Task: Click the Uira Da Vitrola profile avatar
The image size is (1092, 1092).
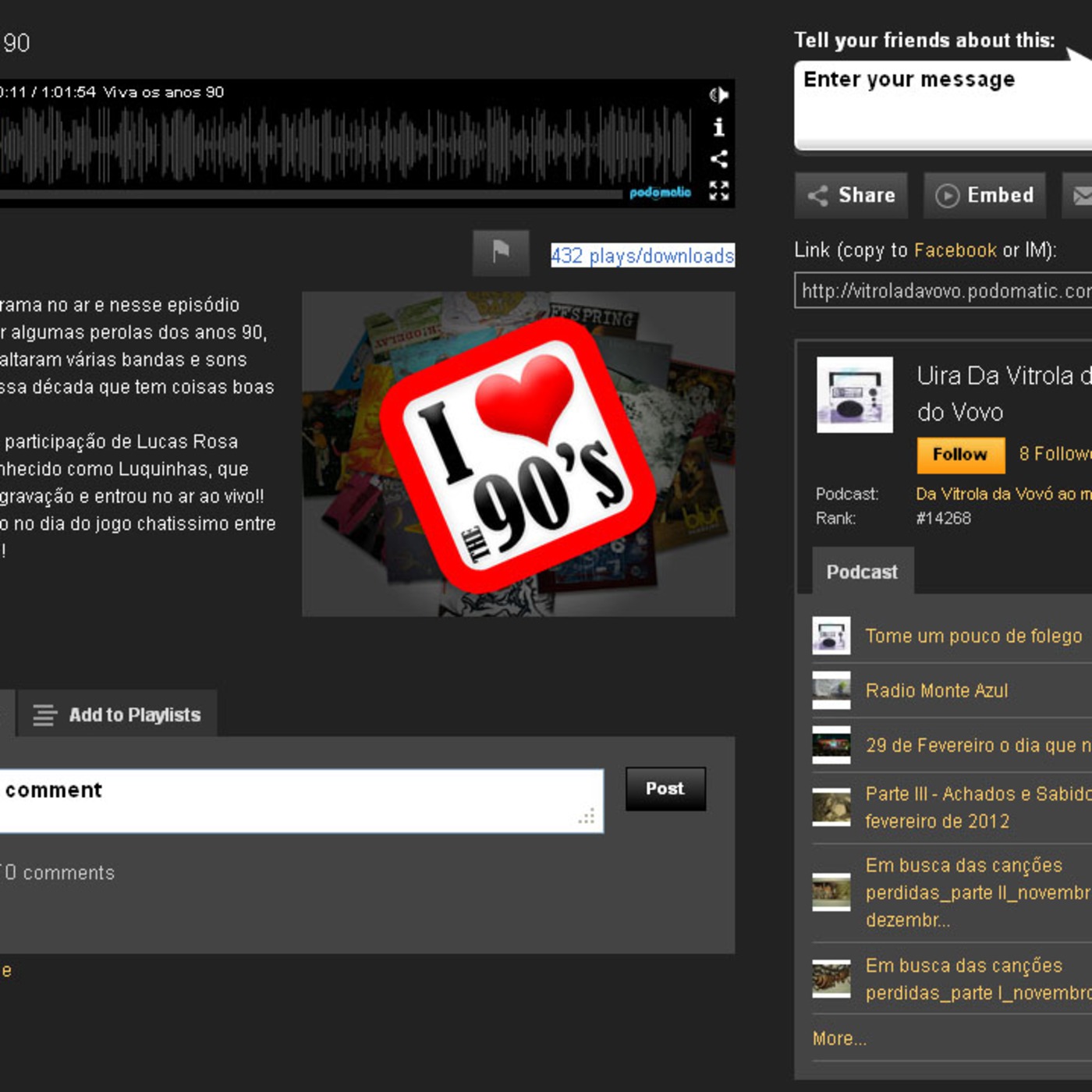Action: 854,395
